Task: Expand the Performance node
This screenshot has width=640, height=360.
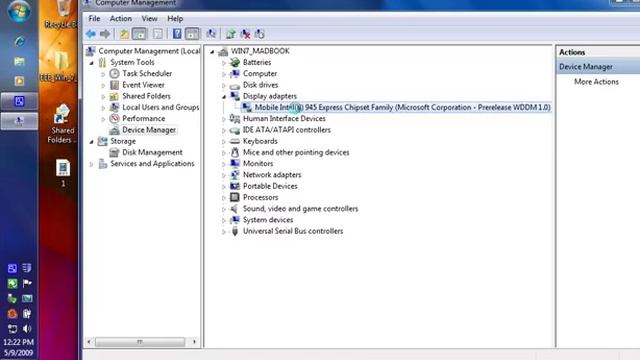Action: (x=103, y=119)
